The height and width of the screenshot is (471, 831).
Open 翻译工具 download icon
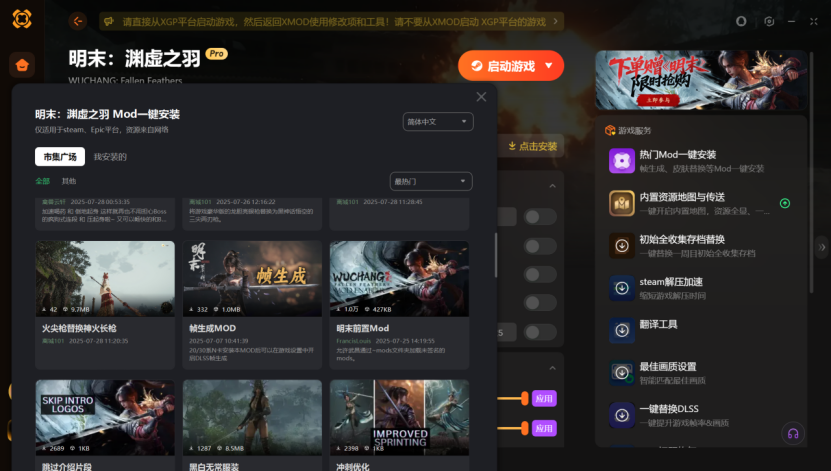[x=622, y=330]
